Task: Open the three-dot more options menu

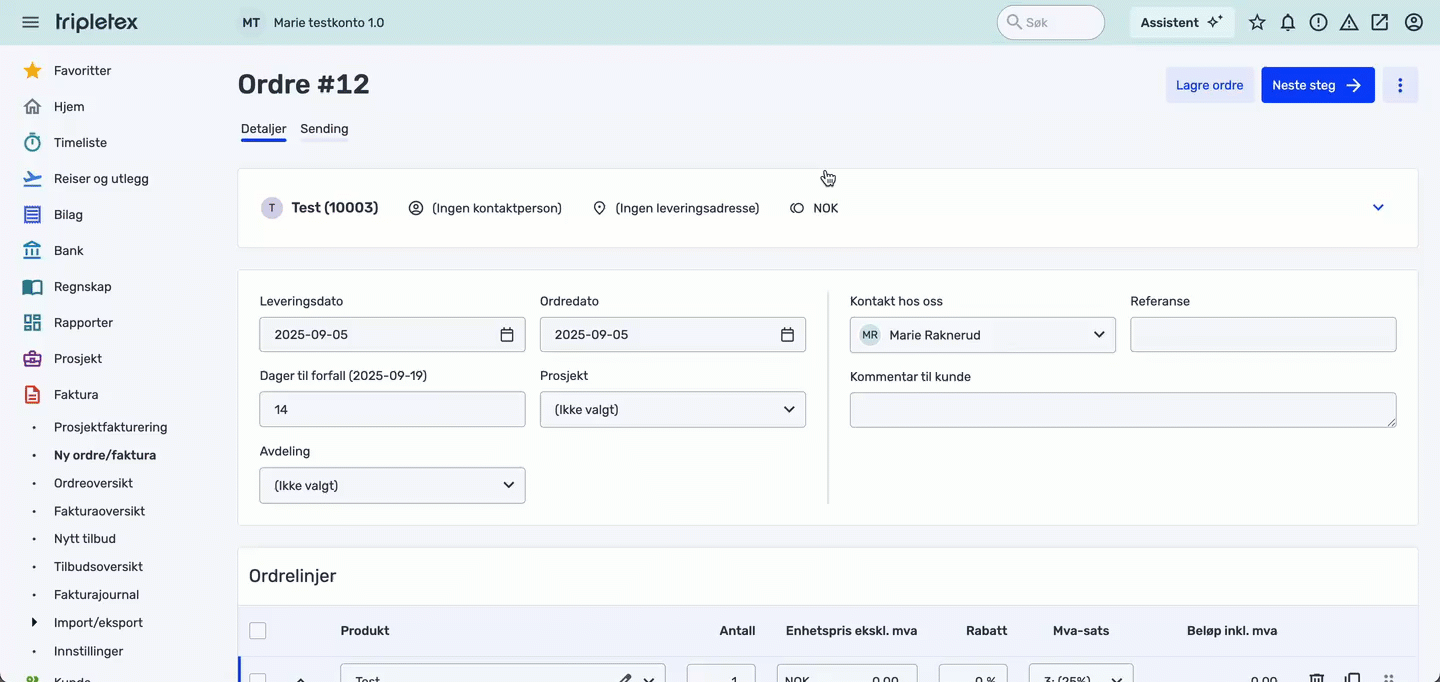Action: point(1400,85)
